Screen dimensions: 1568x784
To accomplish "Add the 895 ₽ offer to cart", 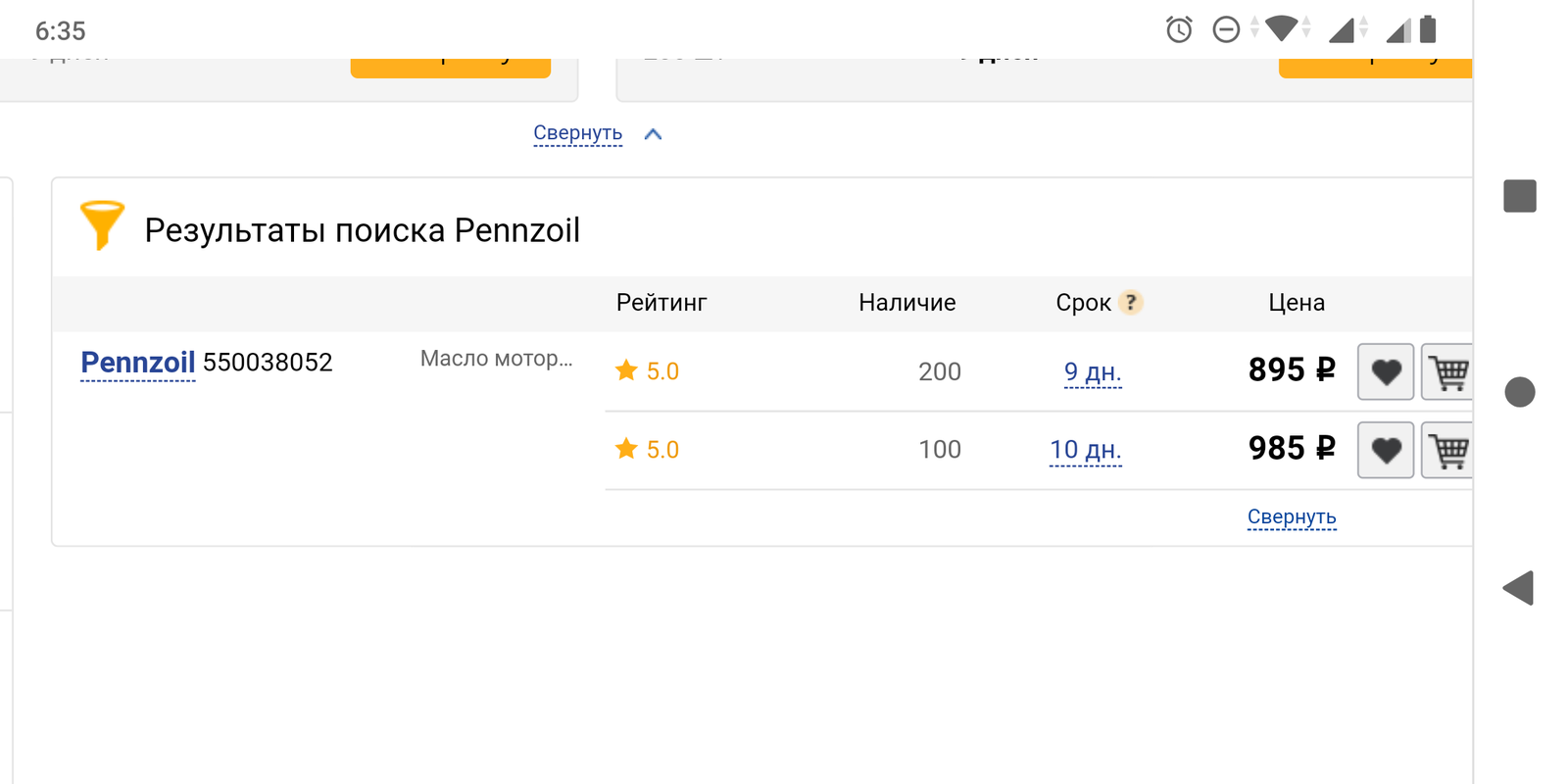I will pos(1447,371).
